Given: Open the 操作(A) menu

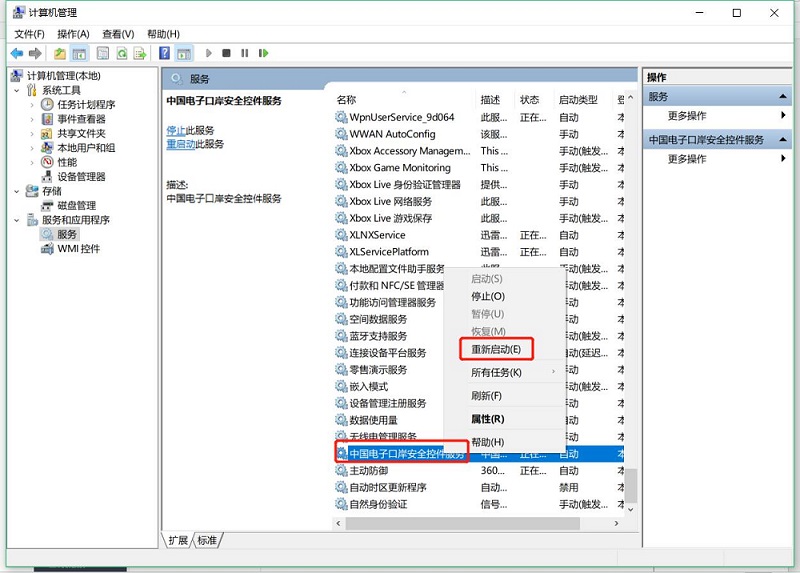Looking at the screenshot, I should tap(74, 34).
